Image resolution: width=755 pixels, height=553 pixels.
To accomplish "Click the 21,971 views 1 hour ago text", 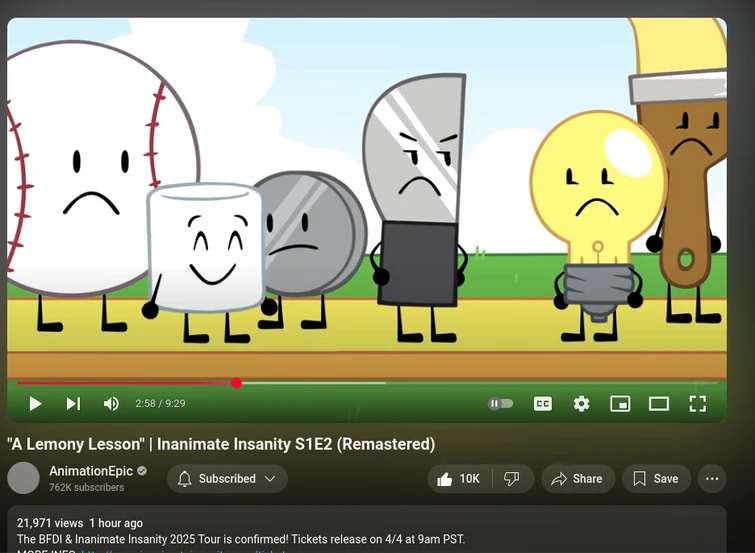I will point(80,523).
